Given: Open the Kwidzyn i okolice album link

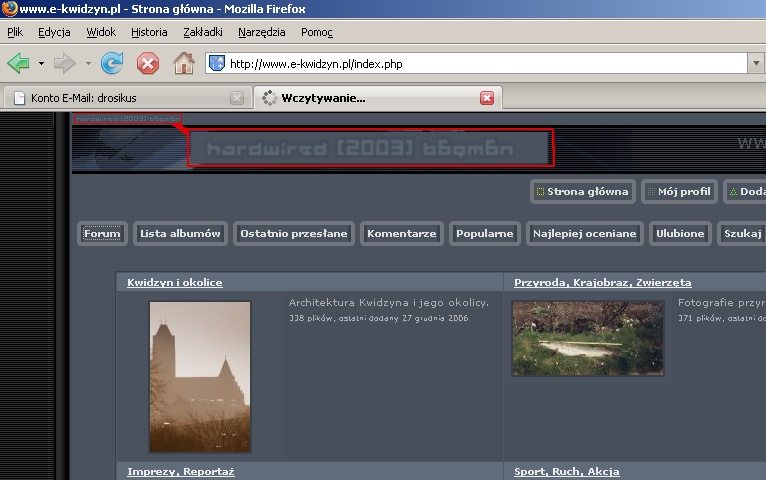Looking at the screenshot, I should coord(175,283).
